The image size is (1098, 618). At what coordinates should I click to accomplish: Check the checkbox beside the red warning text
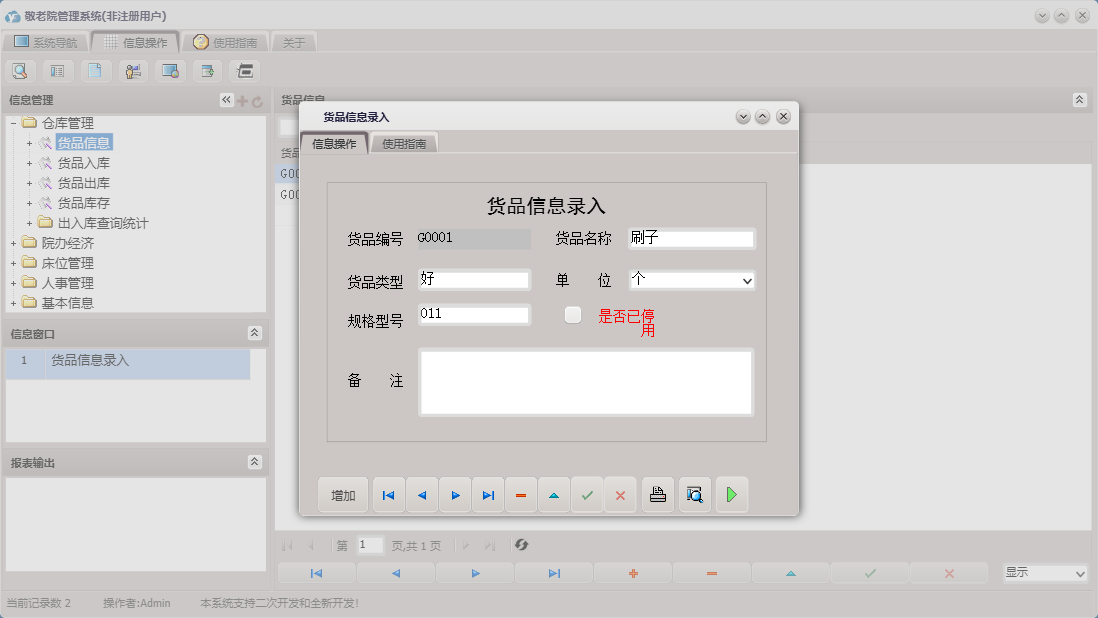[573, 314]
